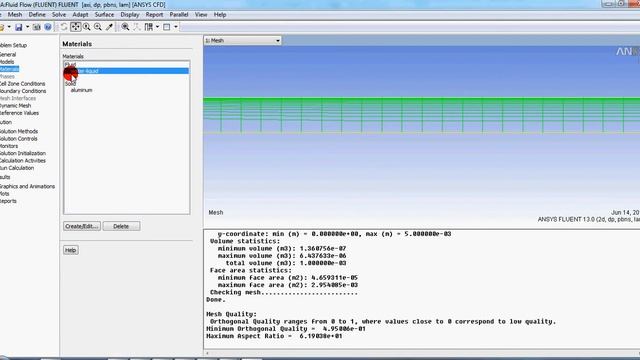This screenshot has height=360, width=640.
Task: Open the Report menu
Action: click(154, 15)
